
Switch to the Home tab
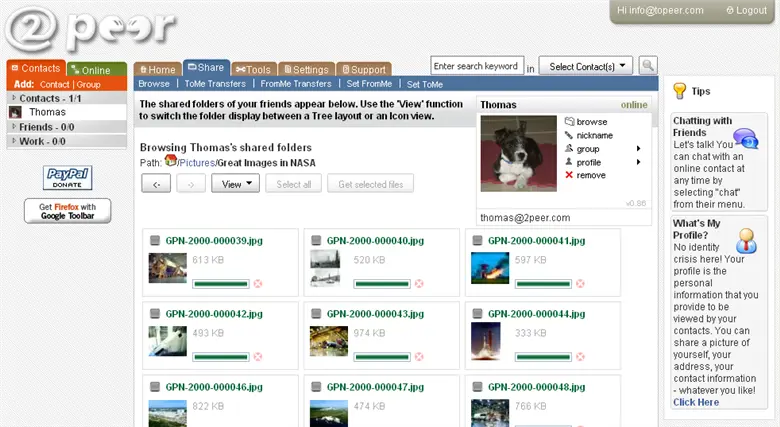(x=157, y=70)
